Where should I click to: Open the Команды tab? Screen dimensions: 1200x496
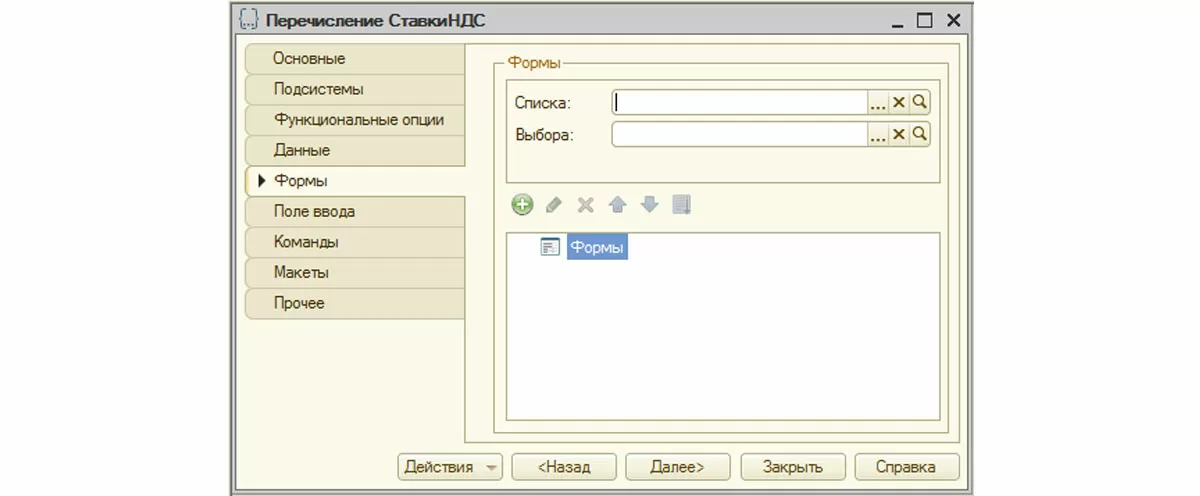(x=355, y=242)
